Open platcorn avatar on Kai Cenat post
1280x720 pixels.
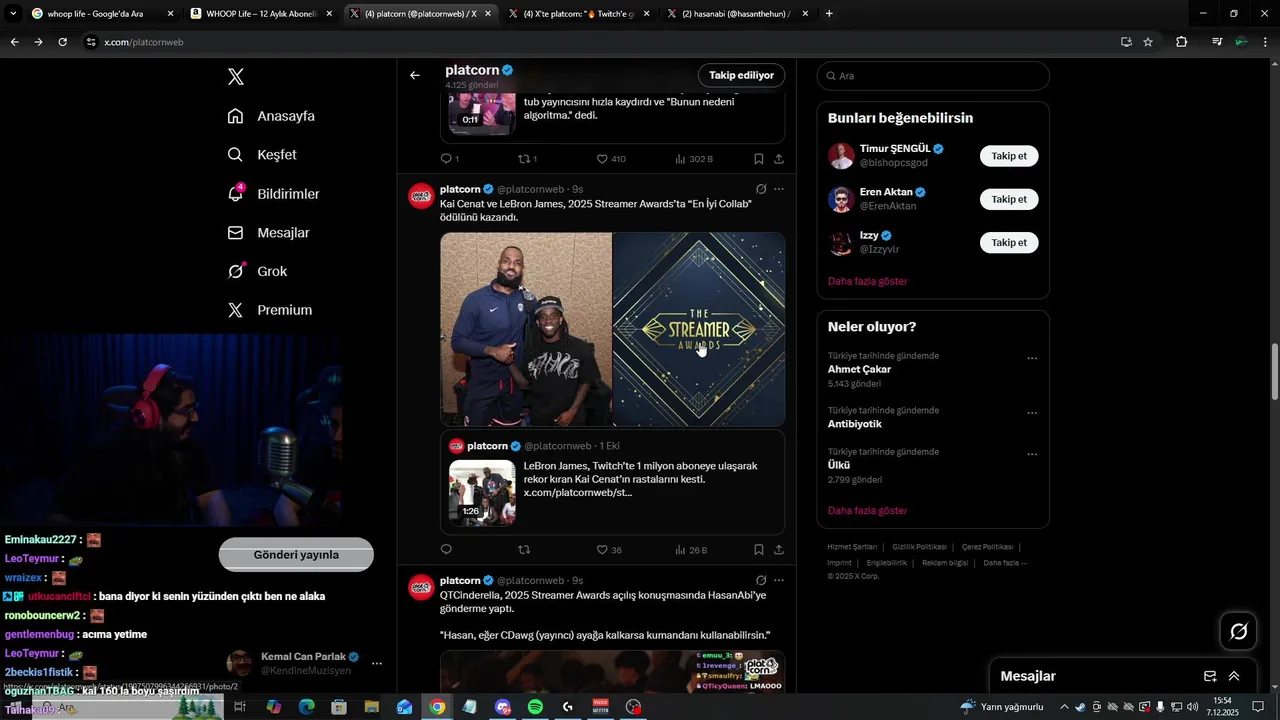(421, 196)
